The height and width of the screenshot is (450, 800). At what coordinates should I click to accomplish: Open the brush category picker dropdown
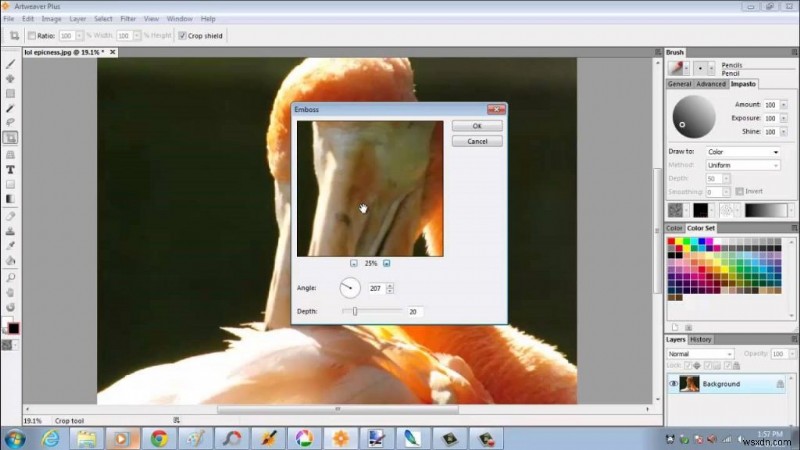(x=686, y=68)
